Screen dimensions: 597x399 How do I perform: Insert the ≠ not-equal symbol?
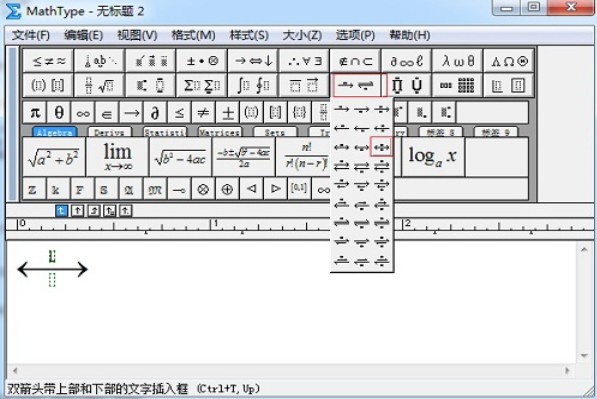click(x=203, y=113)
